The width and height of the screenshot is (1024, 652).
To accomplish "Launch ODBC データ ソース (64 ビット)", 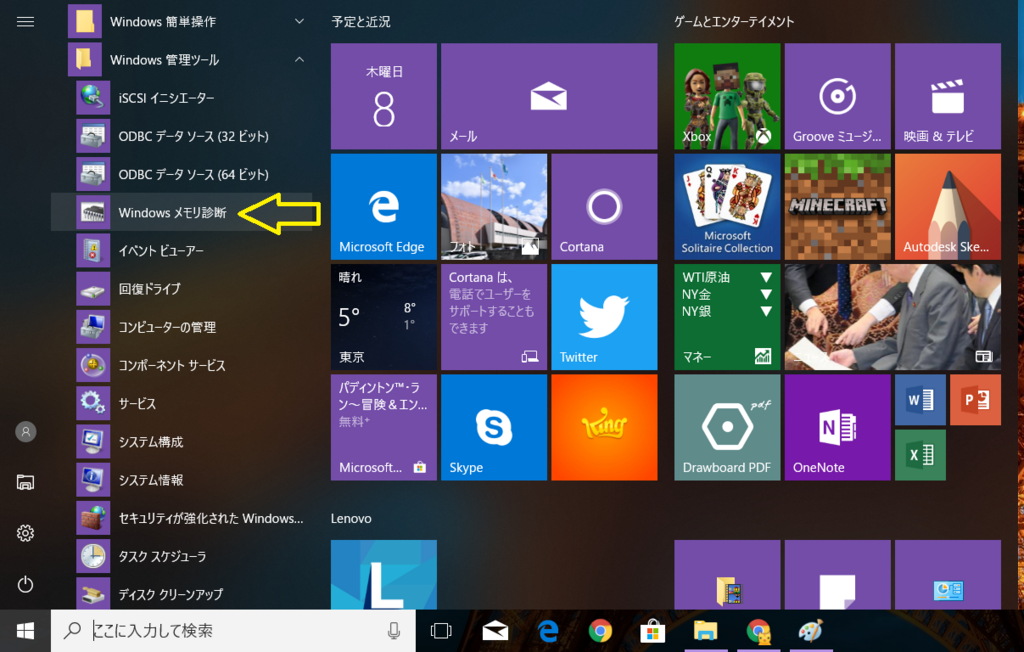I will (x=182, y=174).
